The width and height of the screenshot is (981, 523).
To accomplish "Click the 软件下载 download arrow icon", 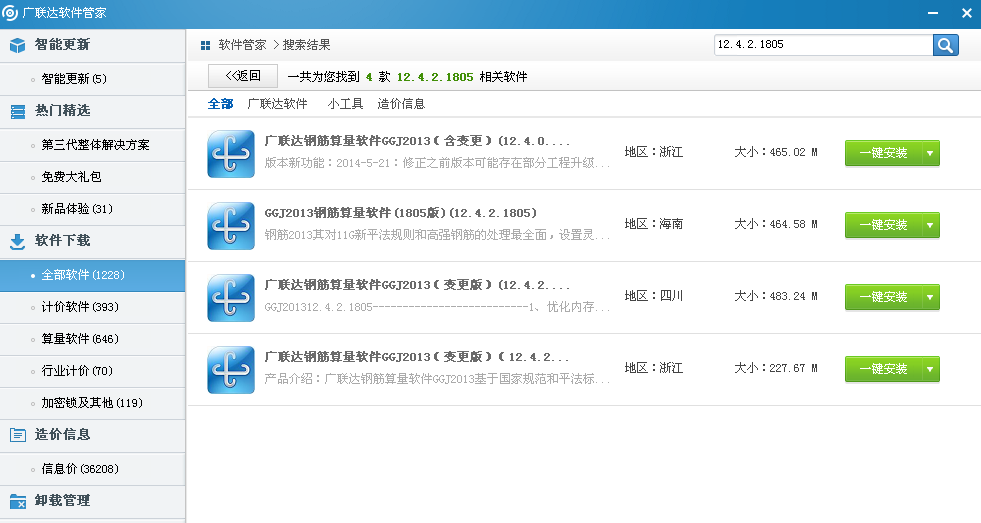I will pos(18,241).
